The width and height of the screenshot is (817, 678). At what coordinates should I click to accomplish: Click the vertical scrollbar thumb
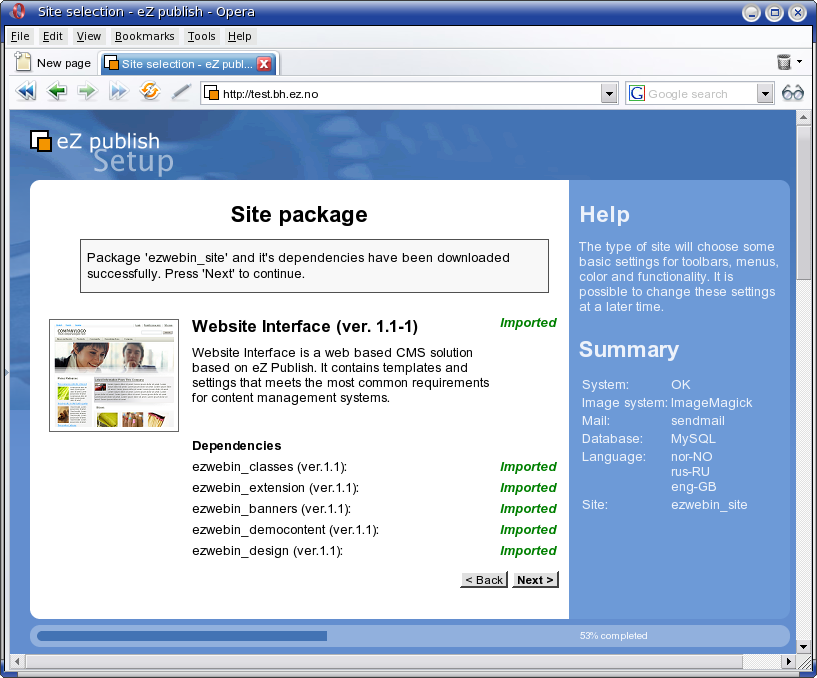(x=803, y=202)
